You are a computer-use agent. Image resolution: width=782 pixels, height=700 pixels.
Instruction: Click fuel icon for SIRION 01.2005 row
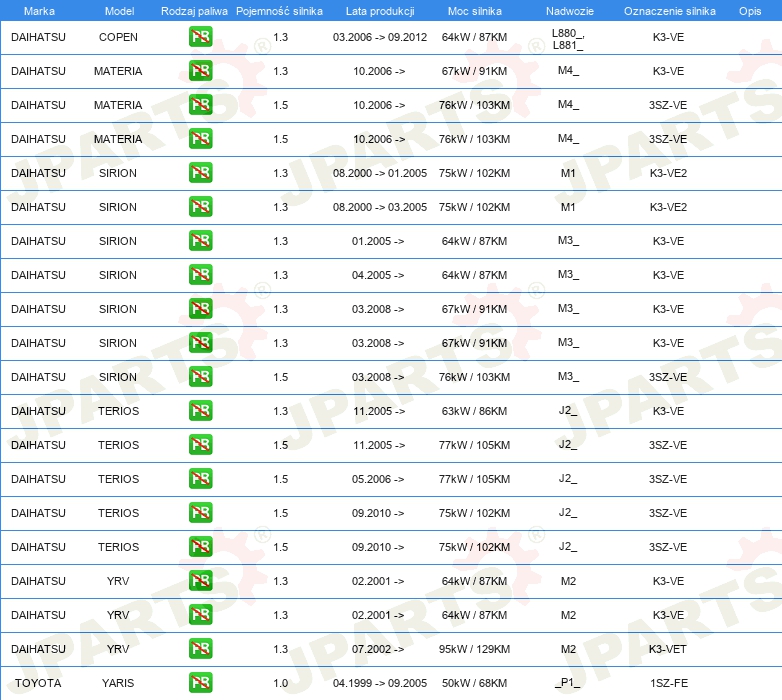200,240
